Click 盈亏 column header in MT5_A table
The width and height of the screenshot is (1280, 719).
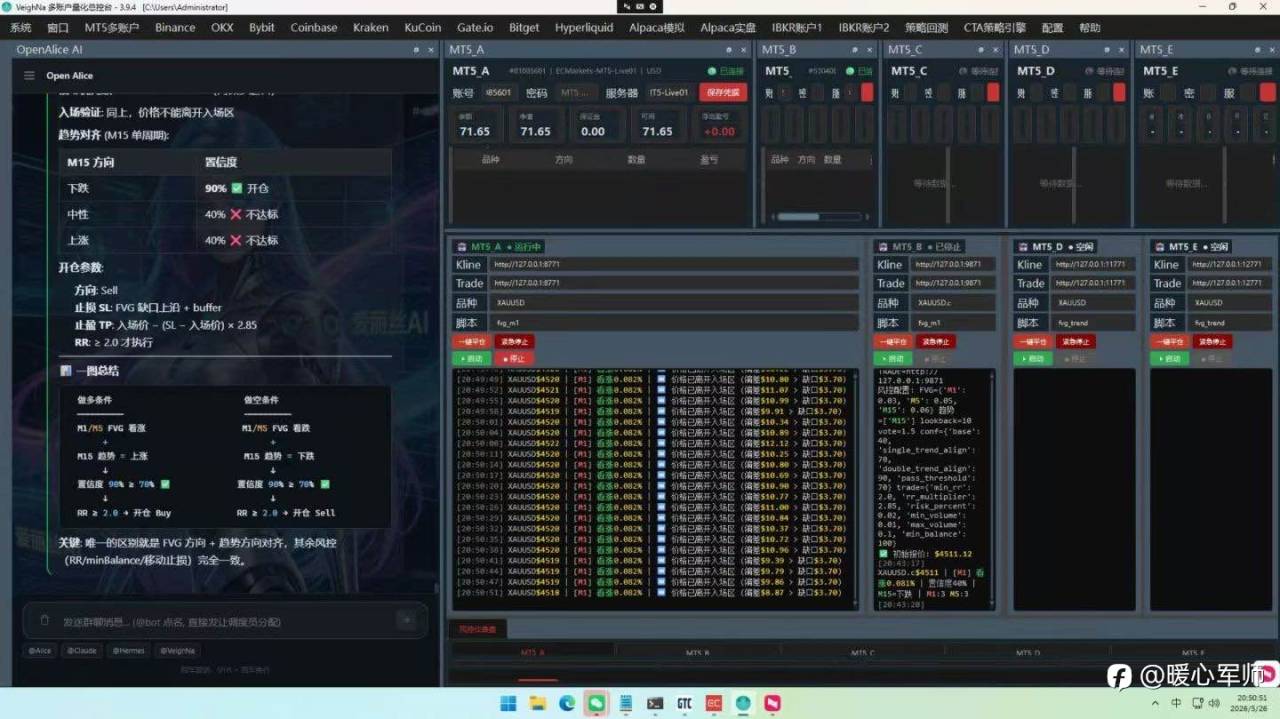pyautogui.click(x=708, y=159)
